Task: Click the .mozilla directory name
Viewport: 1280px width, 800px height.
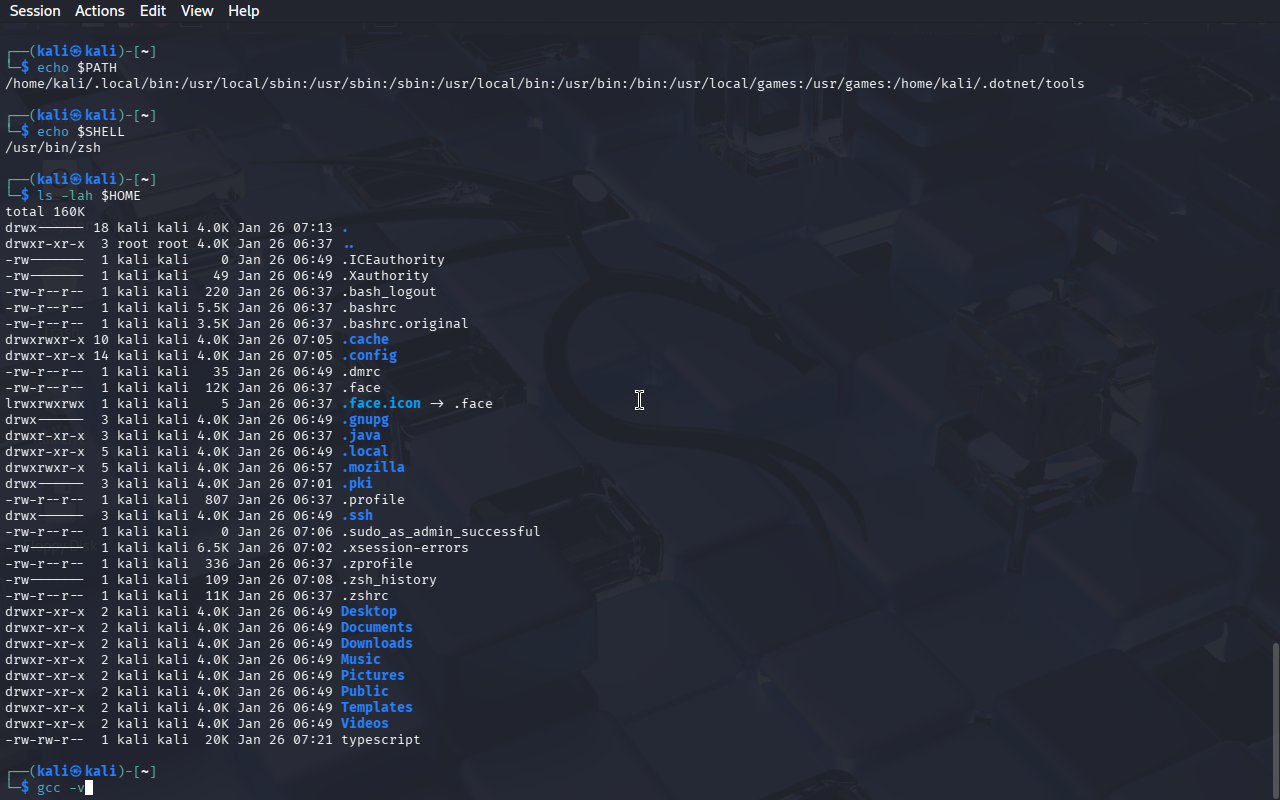Action: pos(372,468)
